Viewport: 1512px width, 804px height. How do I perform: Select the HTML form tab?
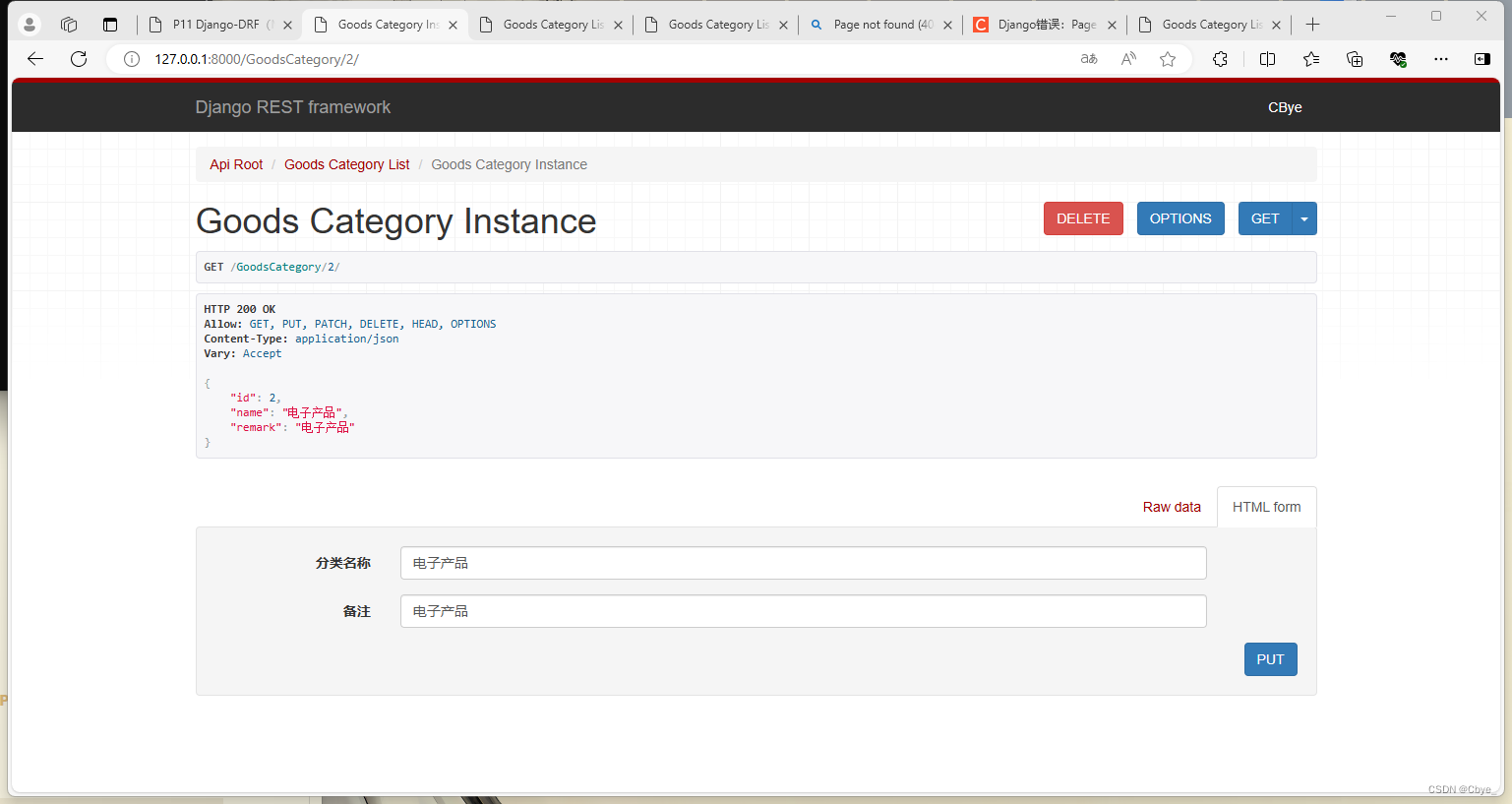tap(1266, 507)
